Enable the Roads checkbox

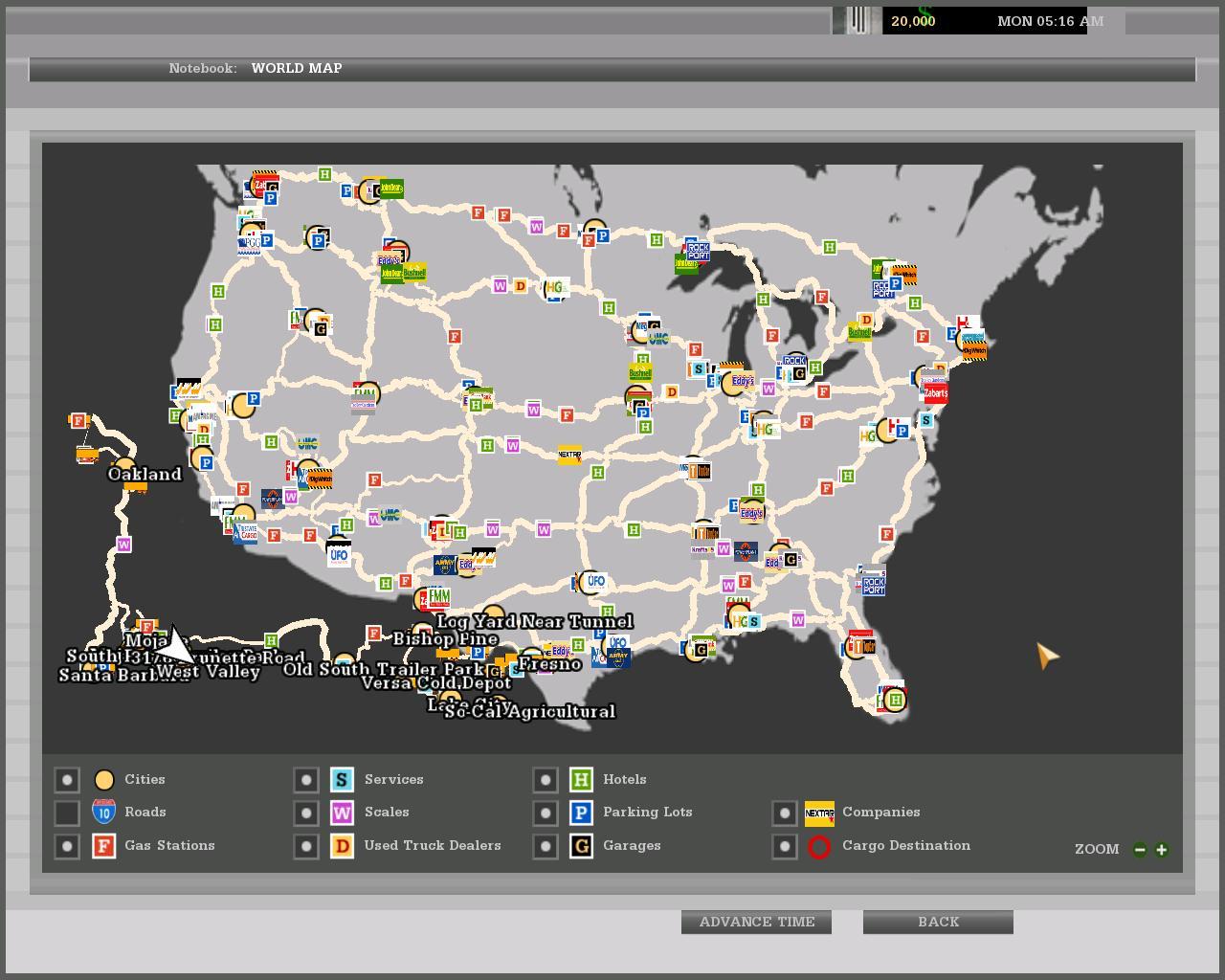[x=67, y=813]
